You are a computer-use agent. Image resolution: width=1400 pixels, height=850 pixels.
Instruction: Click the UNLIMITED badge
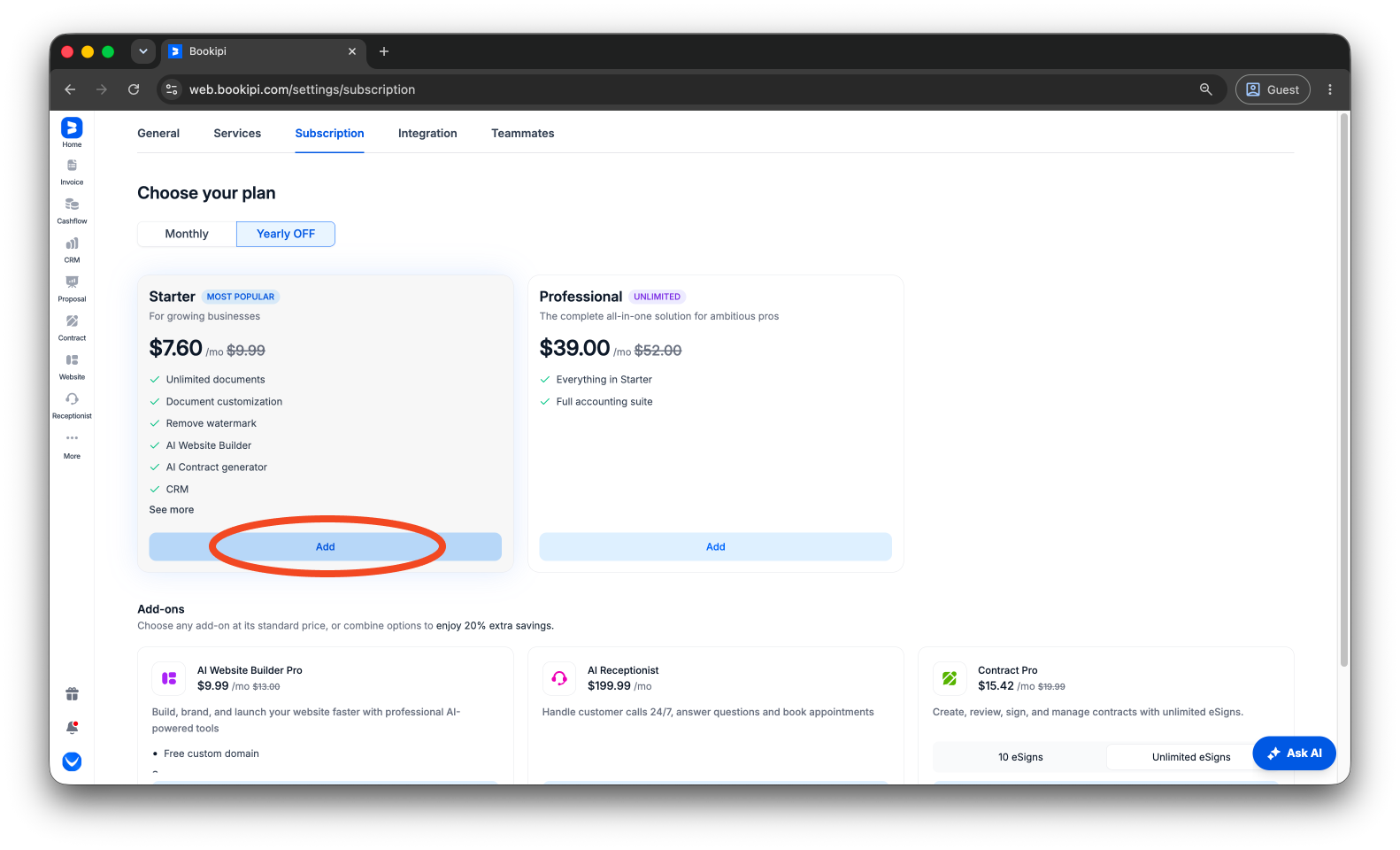click(x=658, y=297)
